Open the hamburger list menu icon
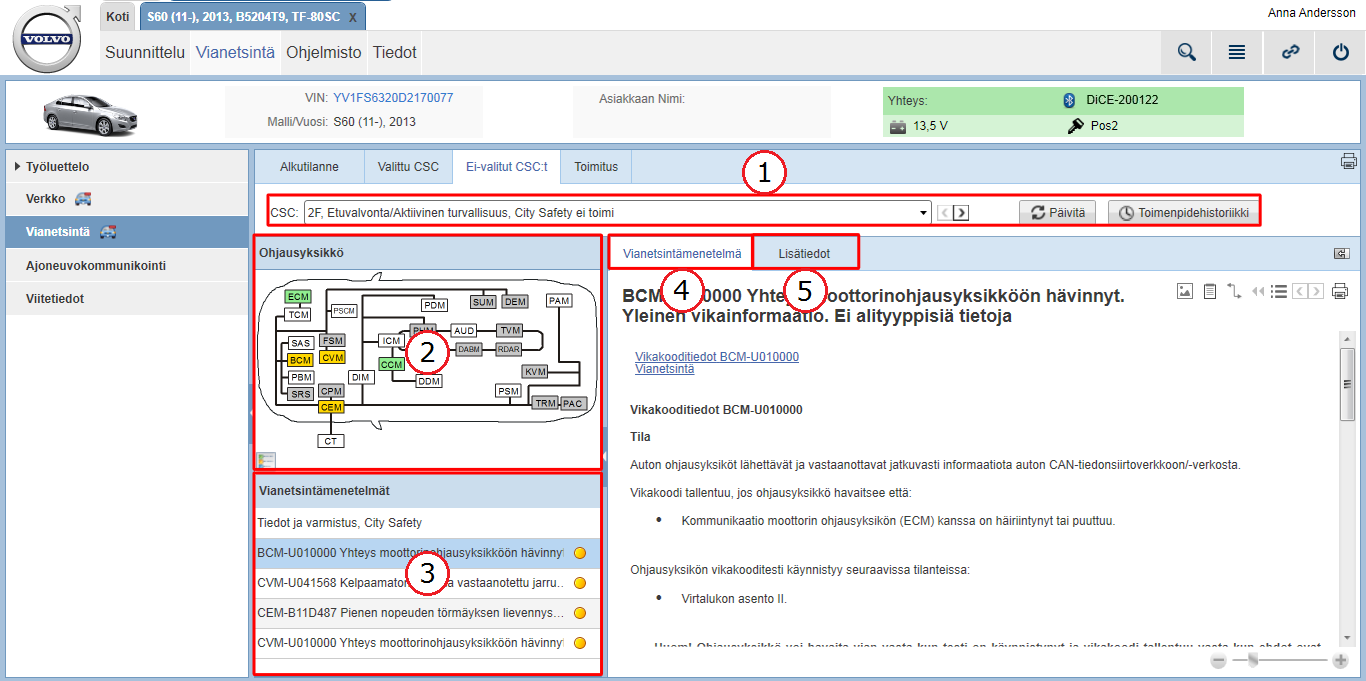The width and height of the screenshot is (1366, 681). tap(1237, 53)
